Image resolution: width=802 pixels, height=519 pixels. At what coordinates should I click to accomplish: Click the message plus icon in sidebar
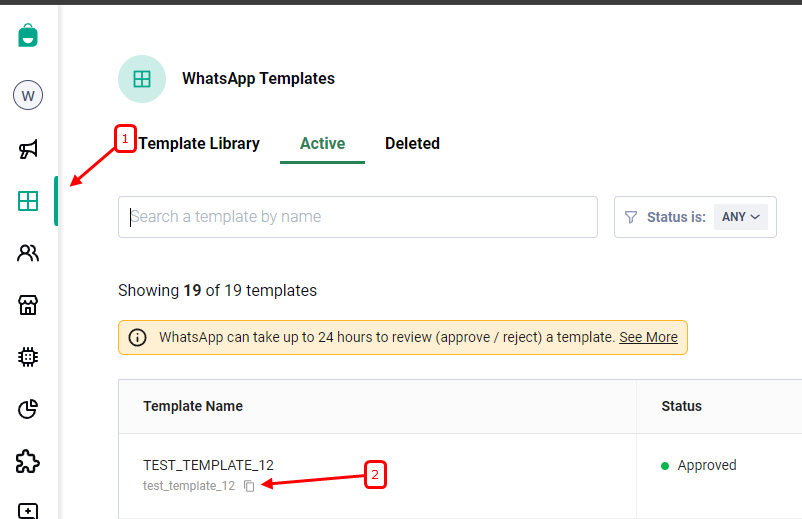(x=28, y=510)
